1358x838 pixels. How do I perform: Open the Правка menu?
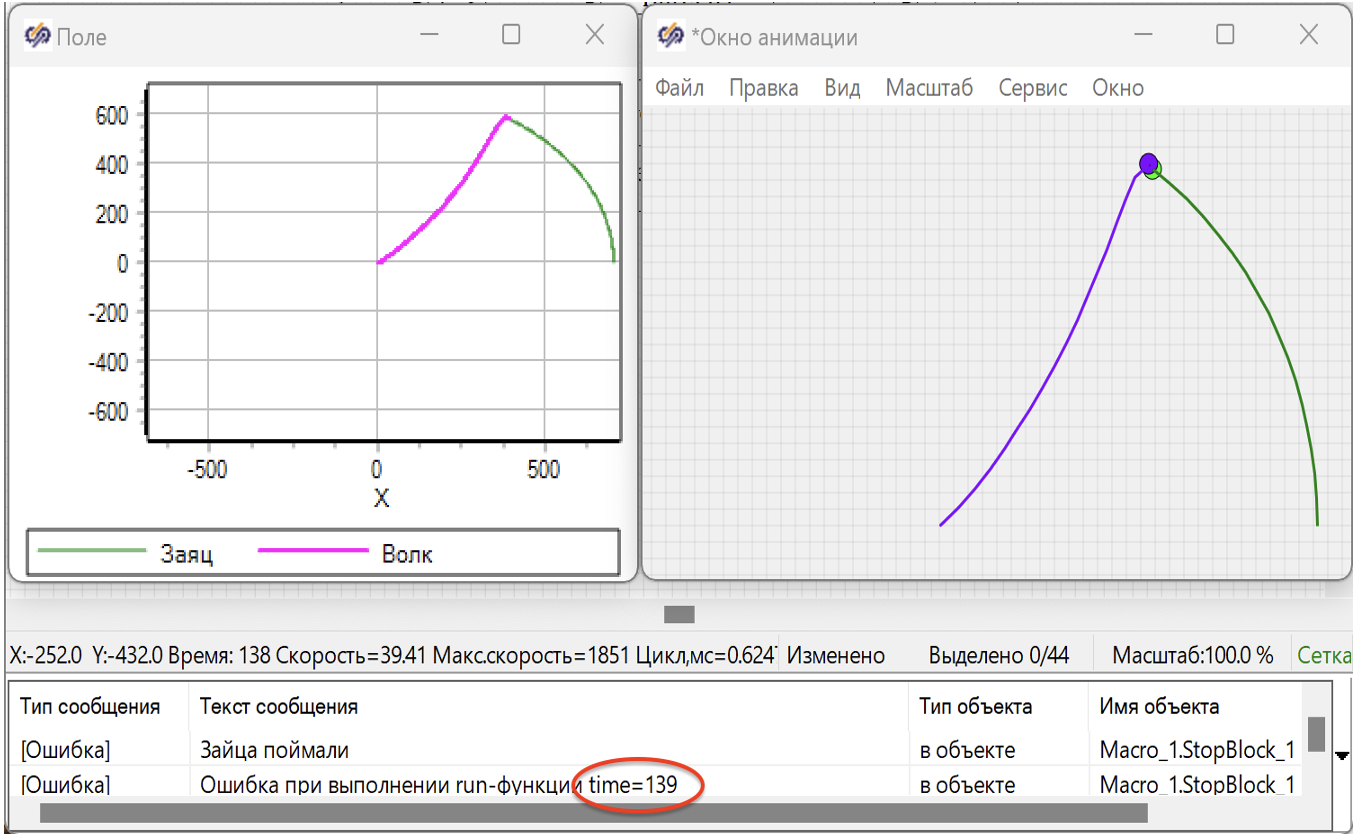[764, 88]
